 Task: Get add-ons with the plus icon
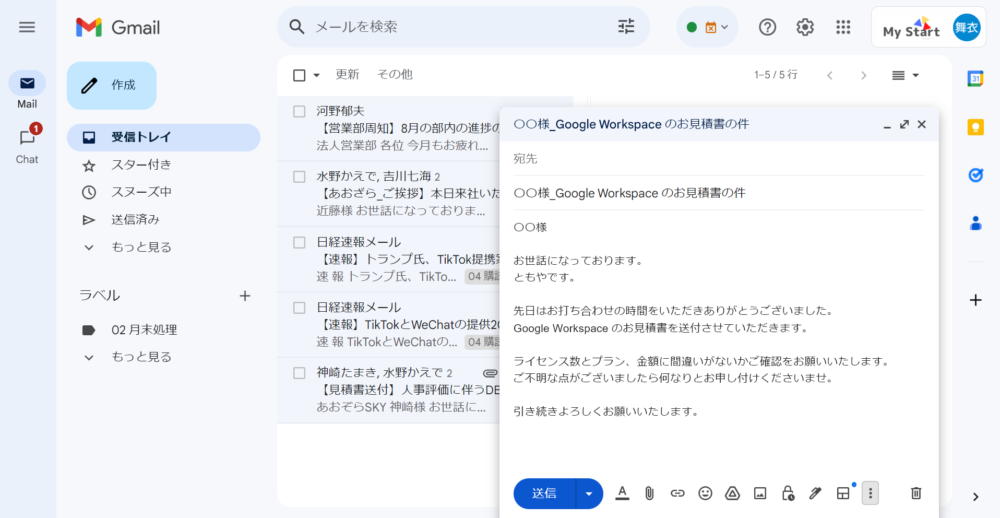tap(975, 300)
